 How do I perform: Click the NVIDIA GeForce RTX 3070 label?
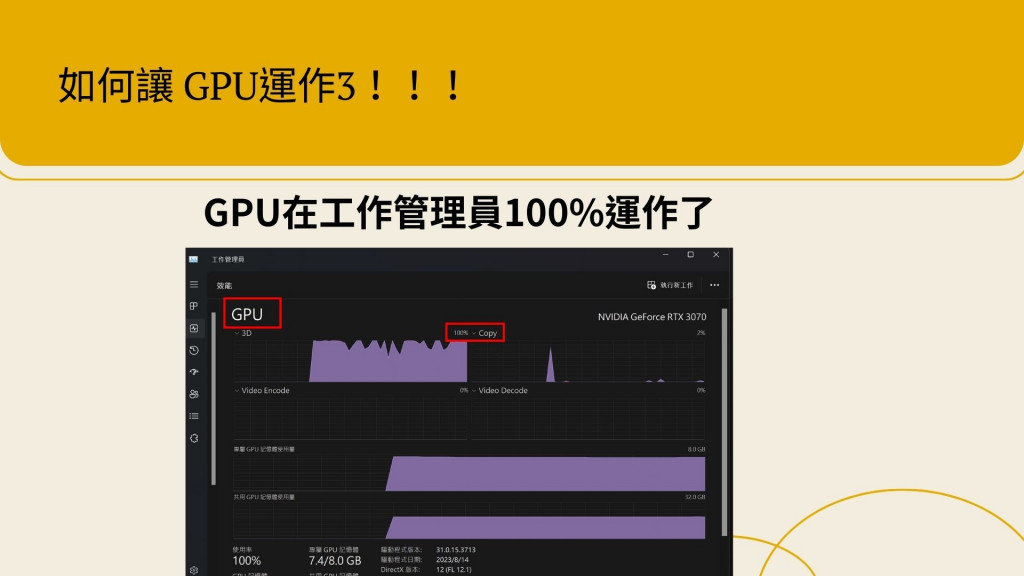[652, 317]
